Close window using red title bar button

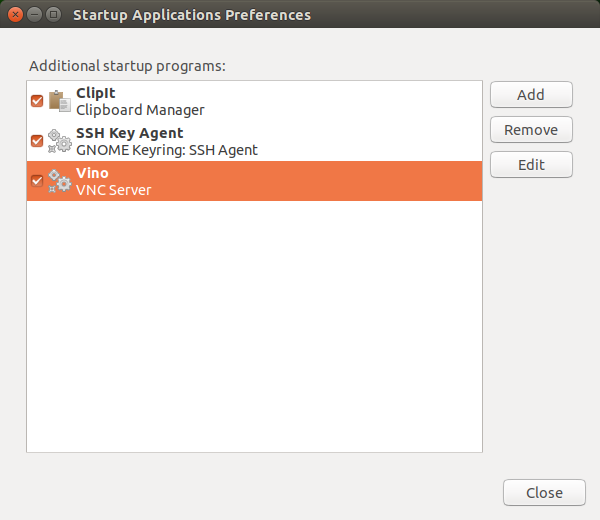(15, 15)
